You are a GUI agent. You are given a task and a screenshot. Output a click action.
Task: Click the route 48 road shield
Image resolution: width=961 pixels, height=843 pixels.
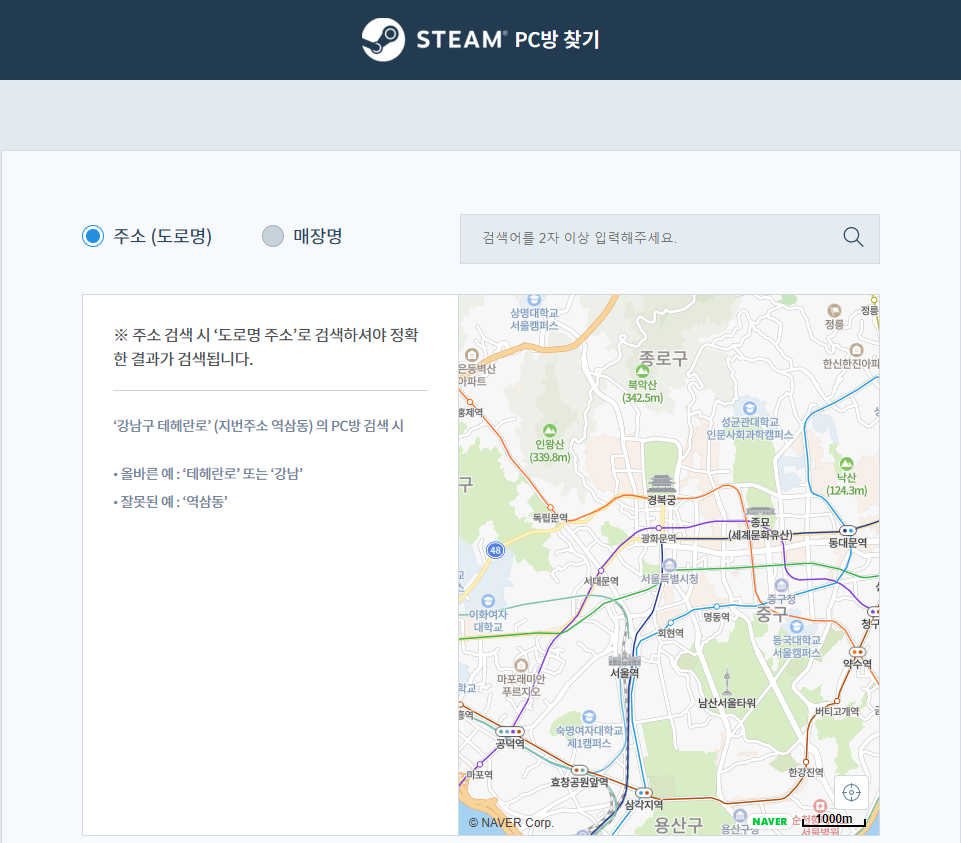[495, 550]
